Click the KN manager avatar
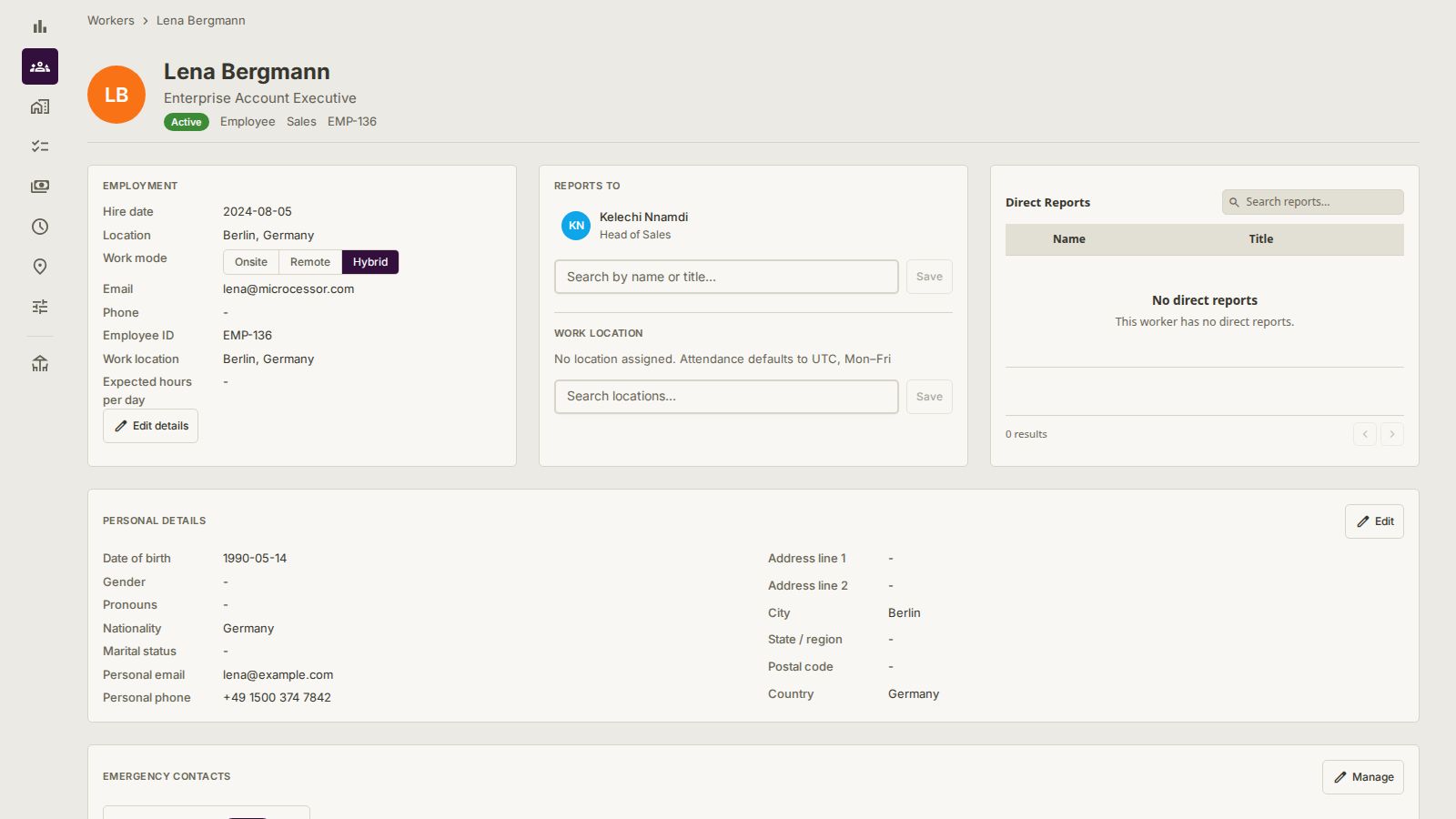 [x=576, y=226]
